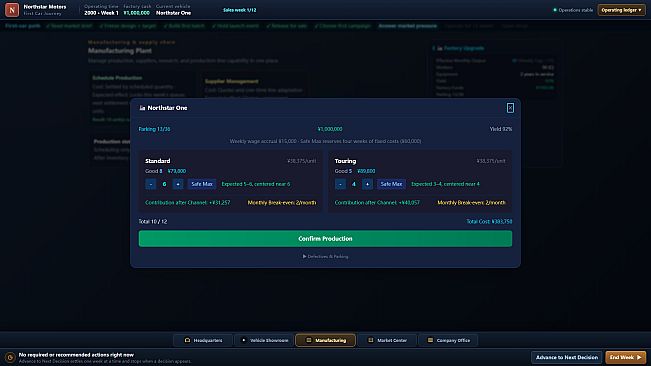The image size is (651, 366).
Task: Click Standard Monthly Break-even text
Action: [x=282, y=203]
